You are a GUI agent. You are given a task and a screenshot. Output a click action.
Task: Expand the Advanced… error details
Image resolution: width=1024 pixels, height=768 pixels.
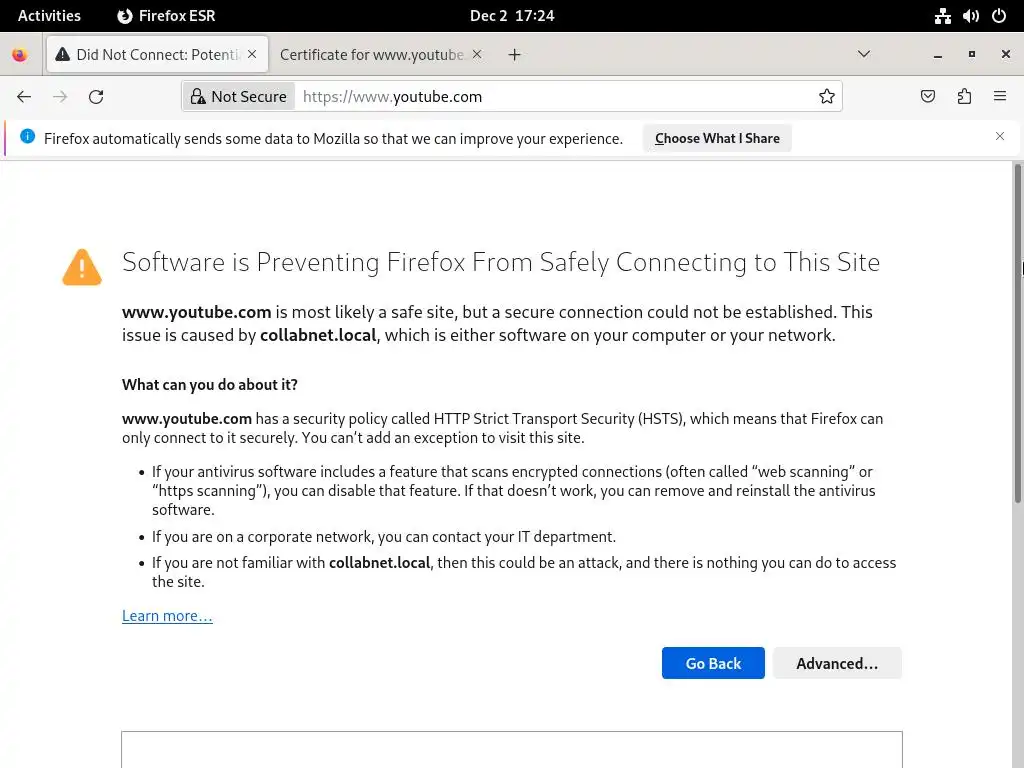point(837,663)
